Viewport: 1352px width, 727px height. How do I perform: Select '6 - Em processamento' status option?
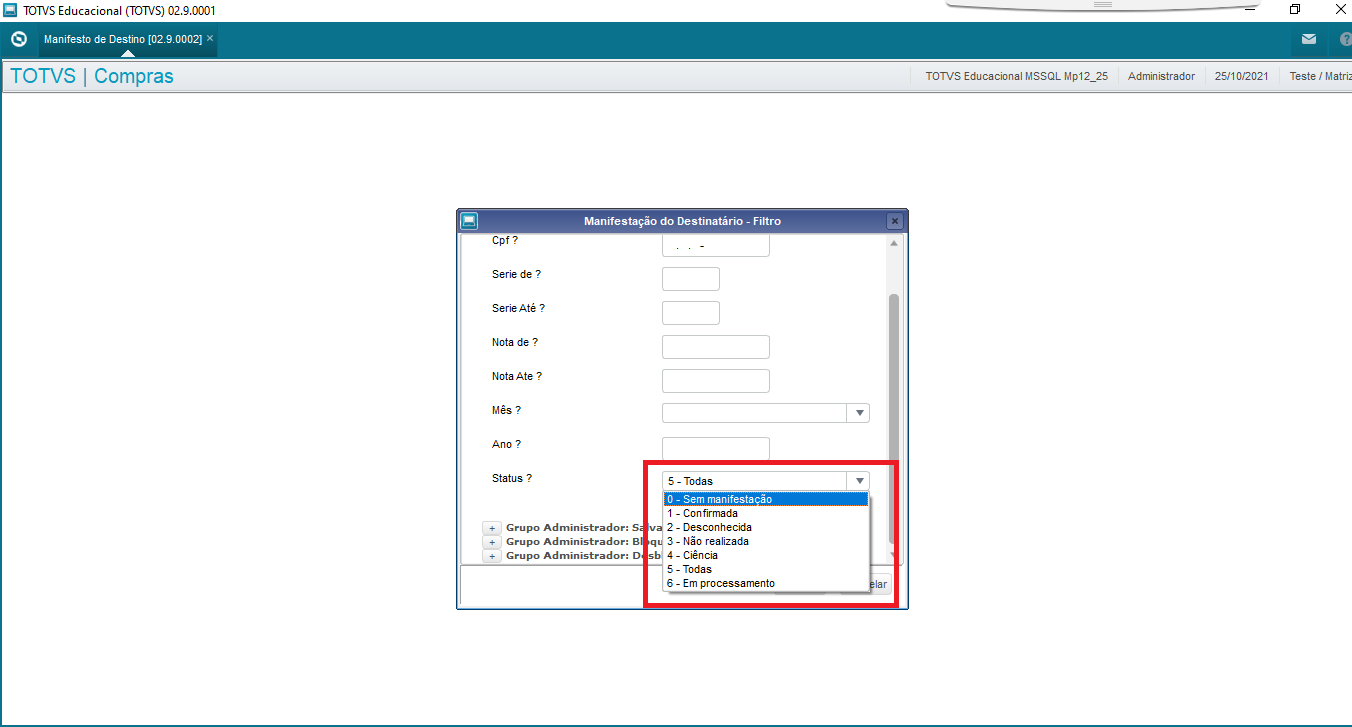click(765, 583)
